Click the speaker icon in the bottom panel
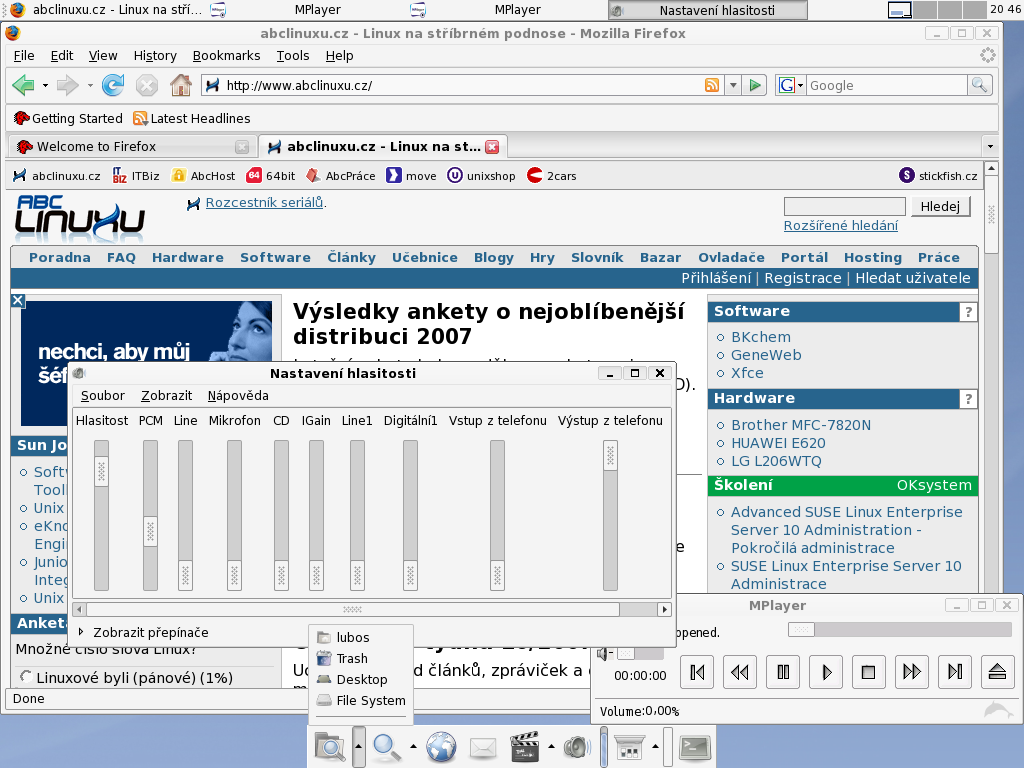 (x=577, y=747)
